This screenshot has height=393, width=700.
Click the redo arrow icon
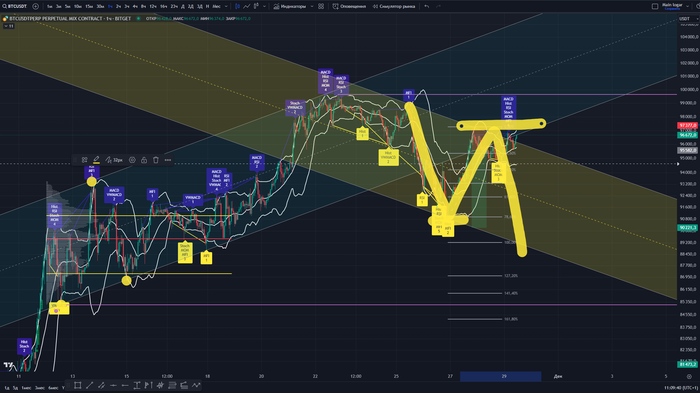pyautogui.click(x=438, y=6)
